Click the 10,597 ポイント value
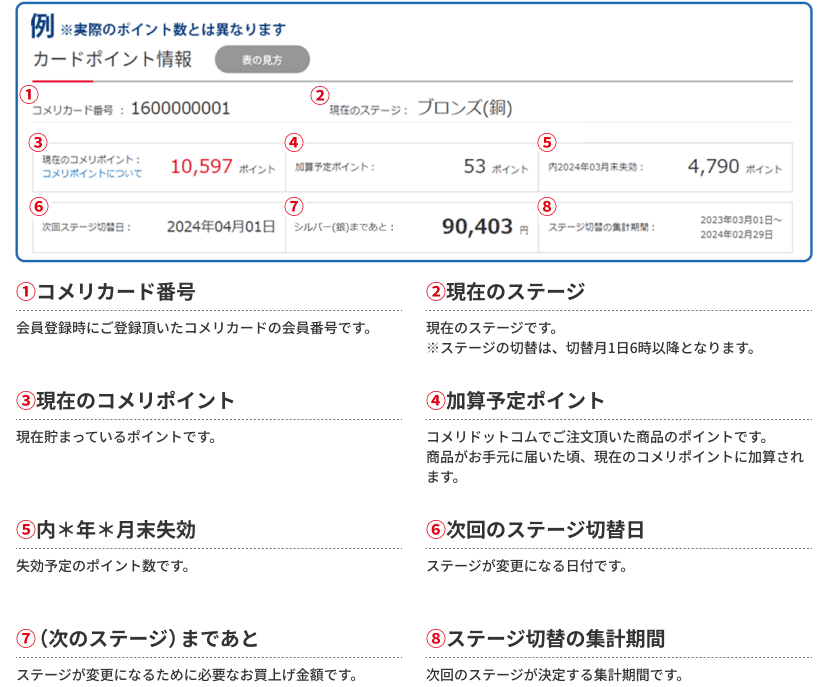 200,163
